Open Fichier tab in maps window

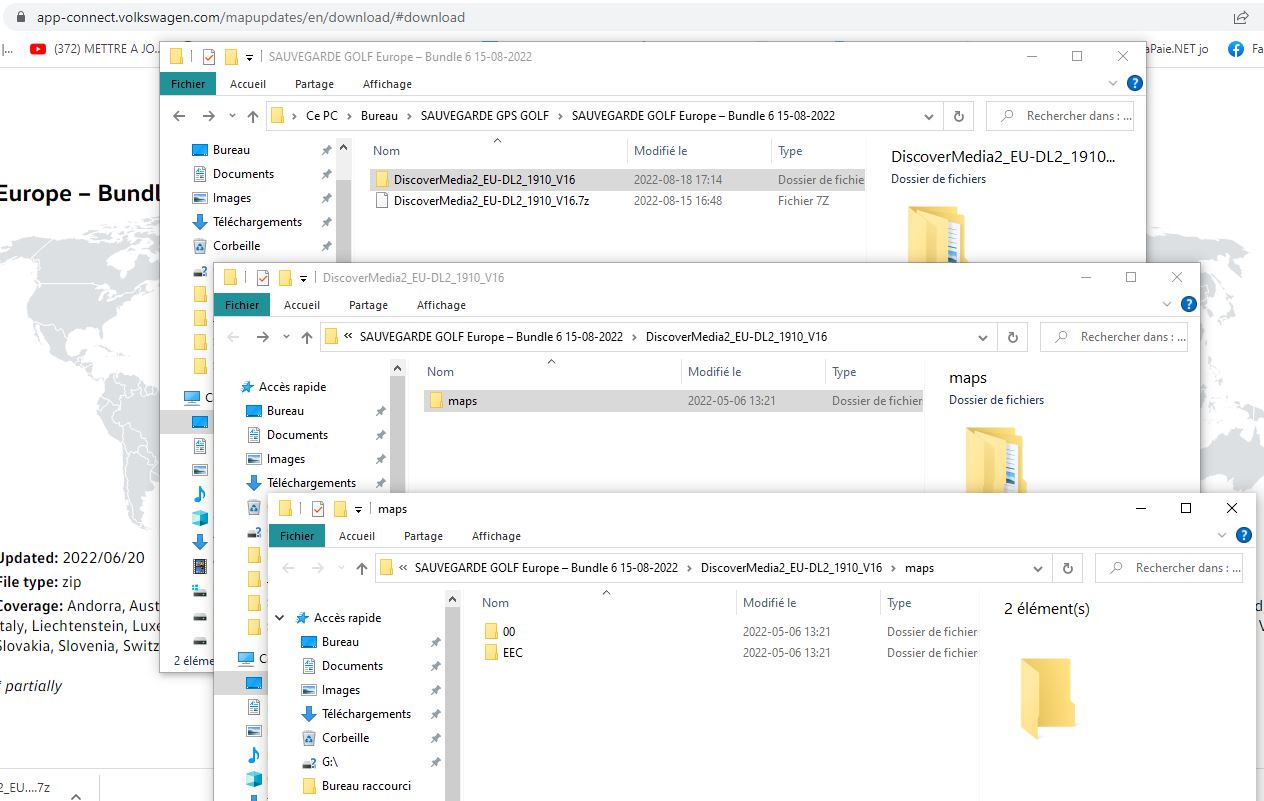(x=296, y=536)
